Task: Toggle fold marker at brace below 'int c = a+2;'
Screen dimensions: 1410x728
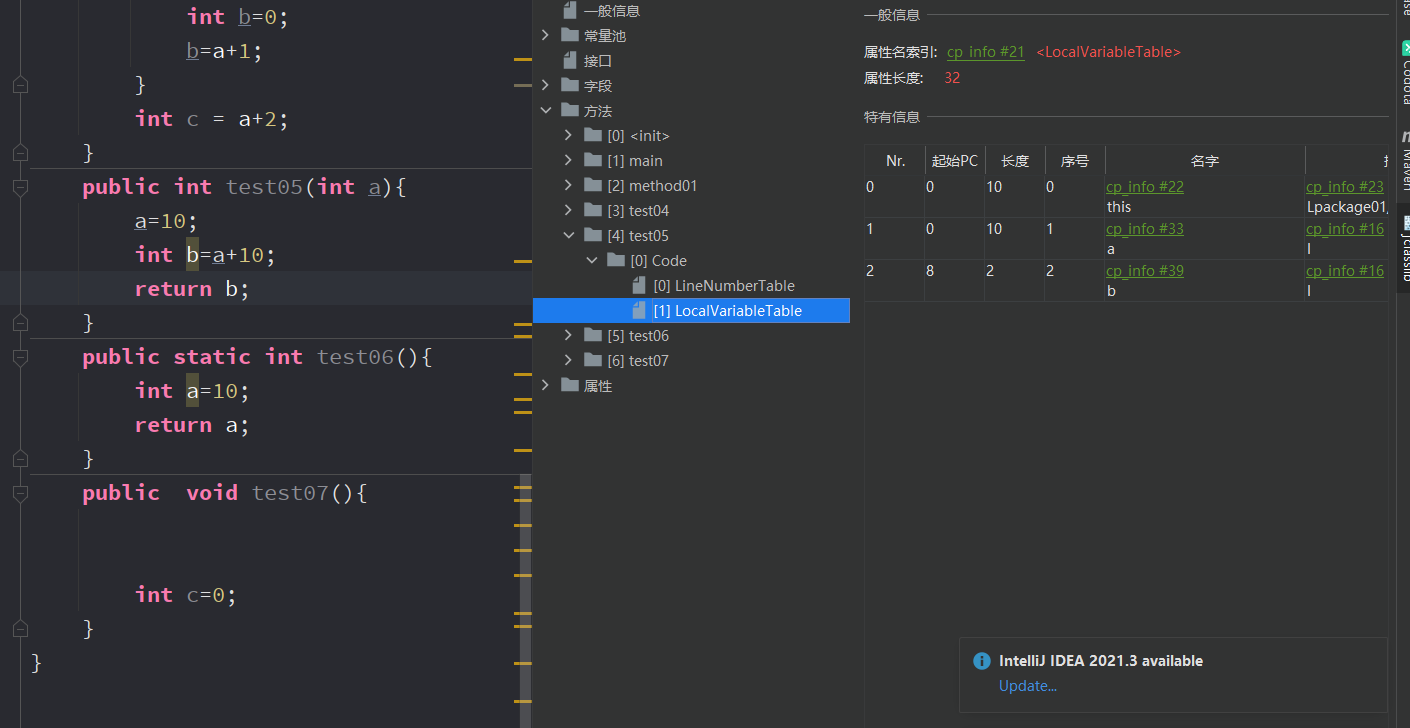Action: click(x=20, y=153)
